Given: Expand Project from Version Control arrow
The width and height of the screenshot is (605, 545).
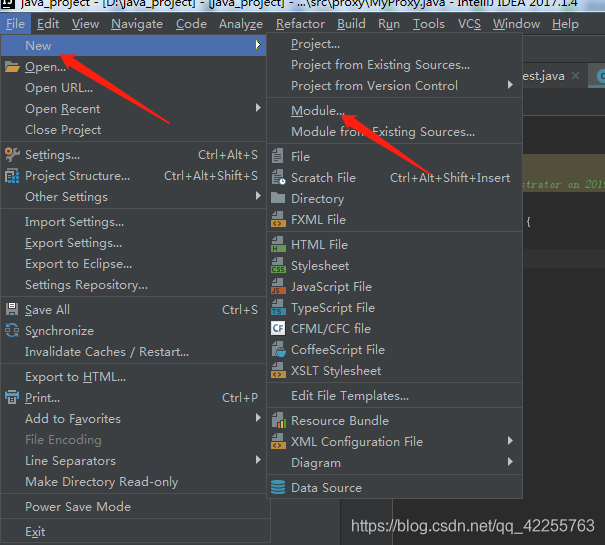Looking at the screenshot, I should pyautogui.click(x=510, y=85).
